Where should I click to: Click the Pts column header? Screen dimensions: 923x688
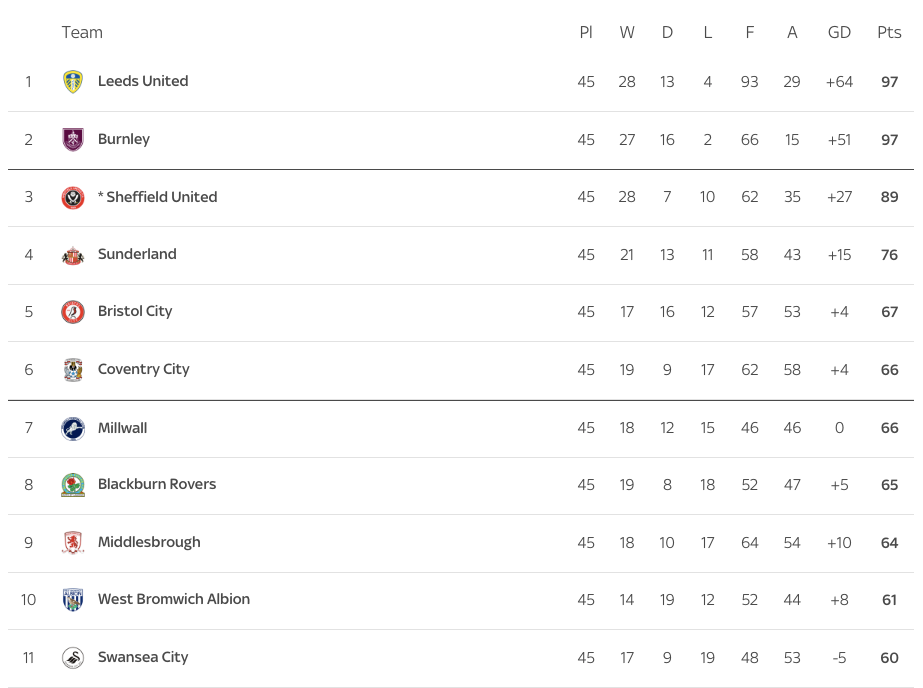point(889,32)
